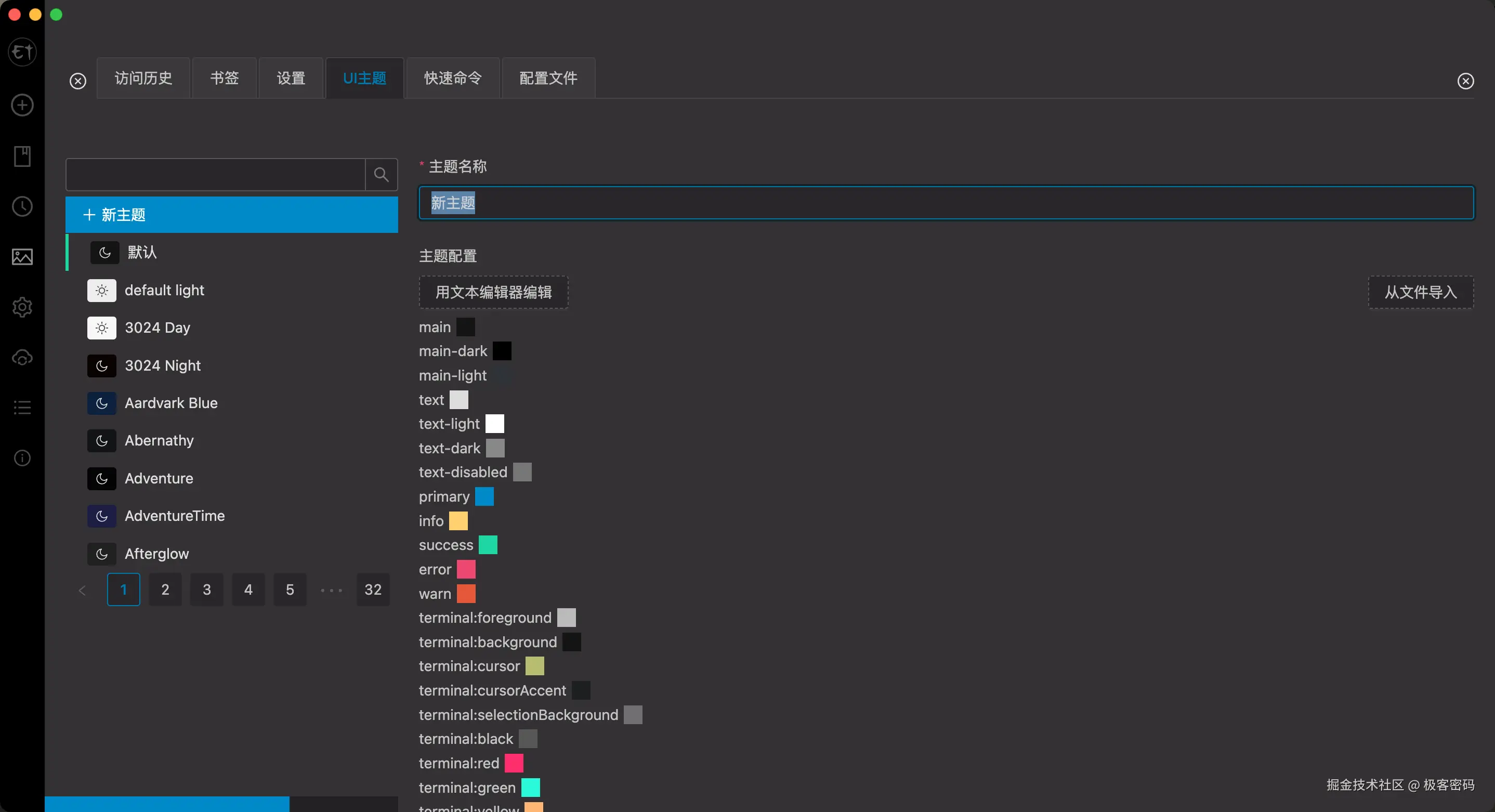Select the 3024 Night theme
1495x812 pixels.
point(163,365)
